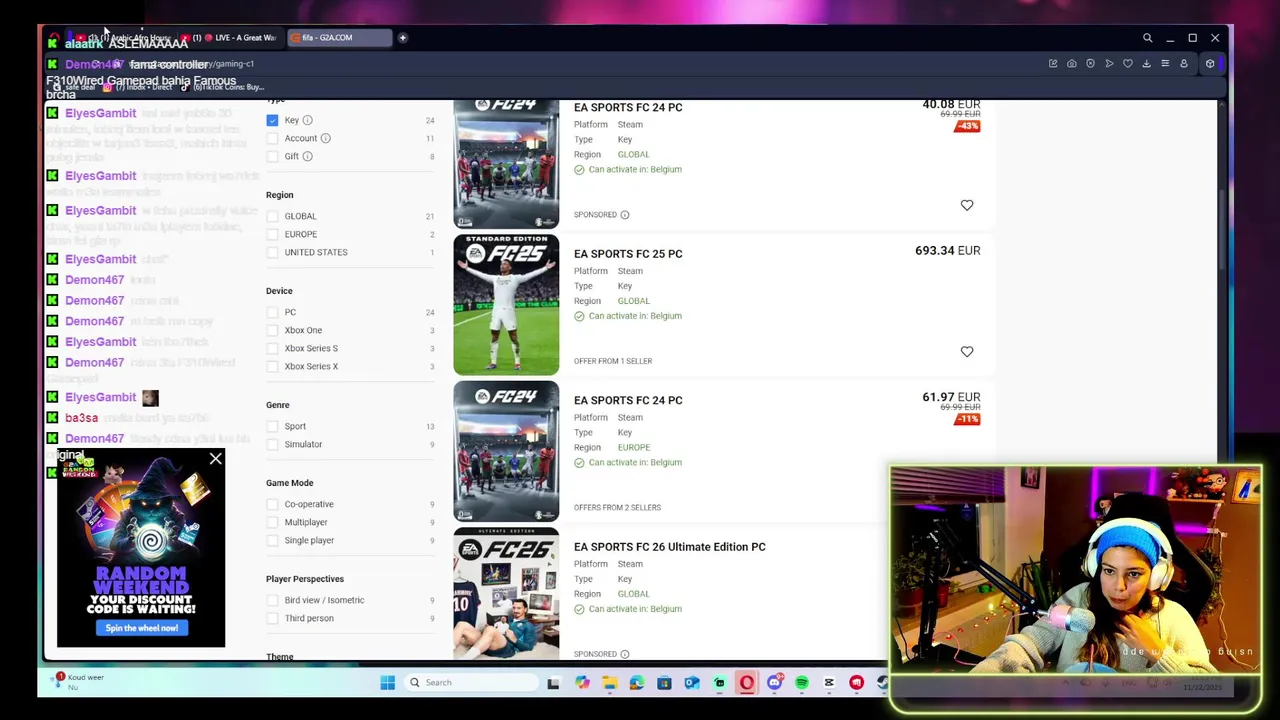Image resolution: width=1280 pixels, height=720 pixels.
Task: Open Opera browser from the taskbar
Action: point(747,683)
